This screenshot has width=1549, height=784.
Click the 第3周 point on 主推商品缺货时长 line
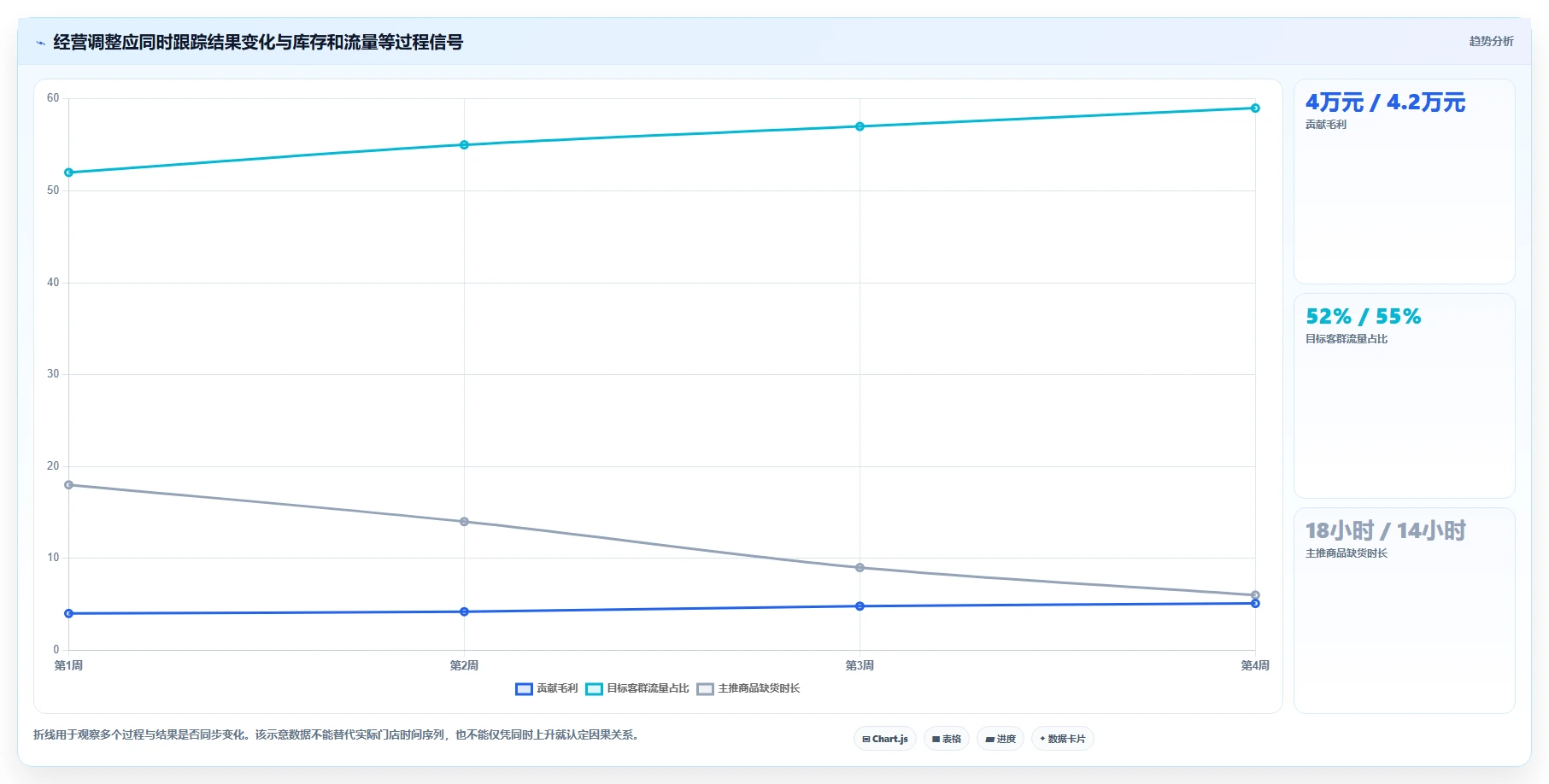coord(860,568)
